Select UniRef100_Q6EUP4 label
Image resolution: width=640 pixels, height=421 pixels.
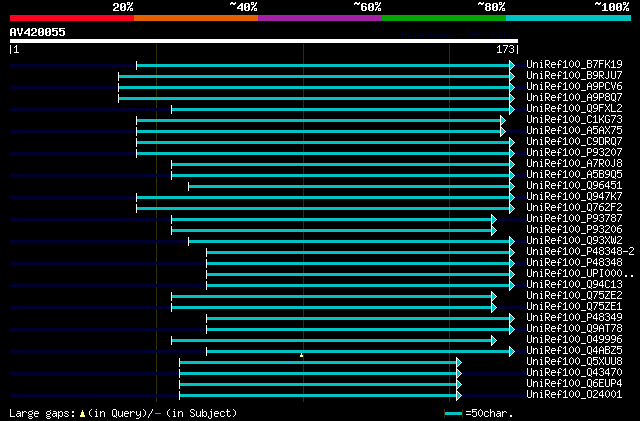point(574,384)
